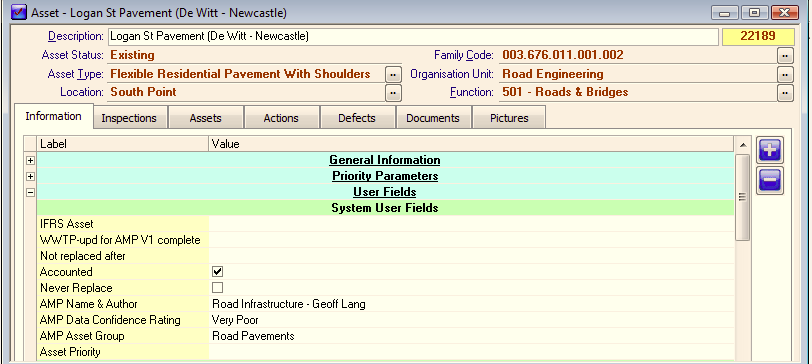This screenshot has height=364, width=812.
Task: Open the Documents tab
Action: coord(433,118)
